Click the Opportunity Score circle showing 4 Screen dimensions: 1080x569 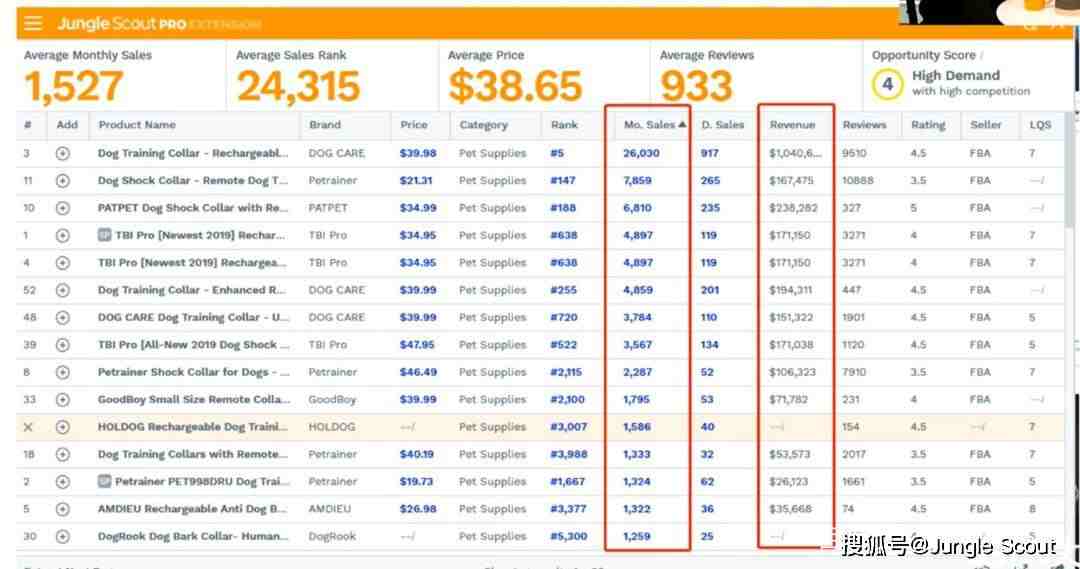(x=887, y=85)
